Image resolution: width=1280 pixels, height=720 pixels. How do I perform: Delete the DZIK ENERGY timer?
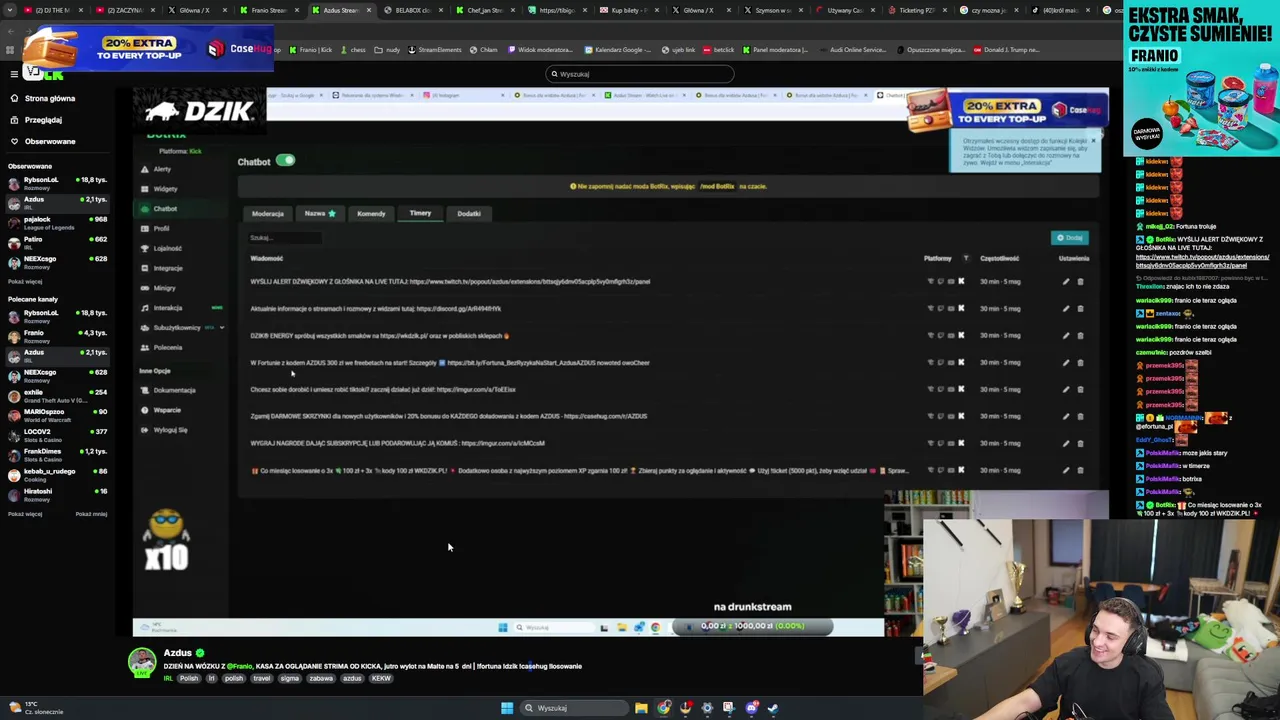1080,336
